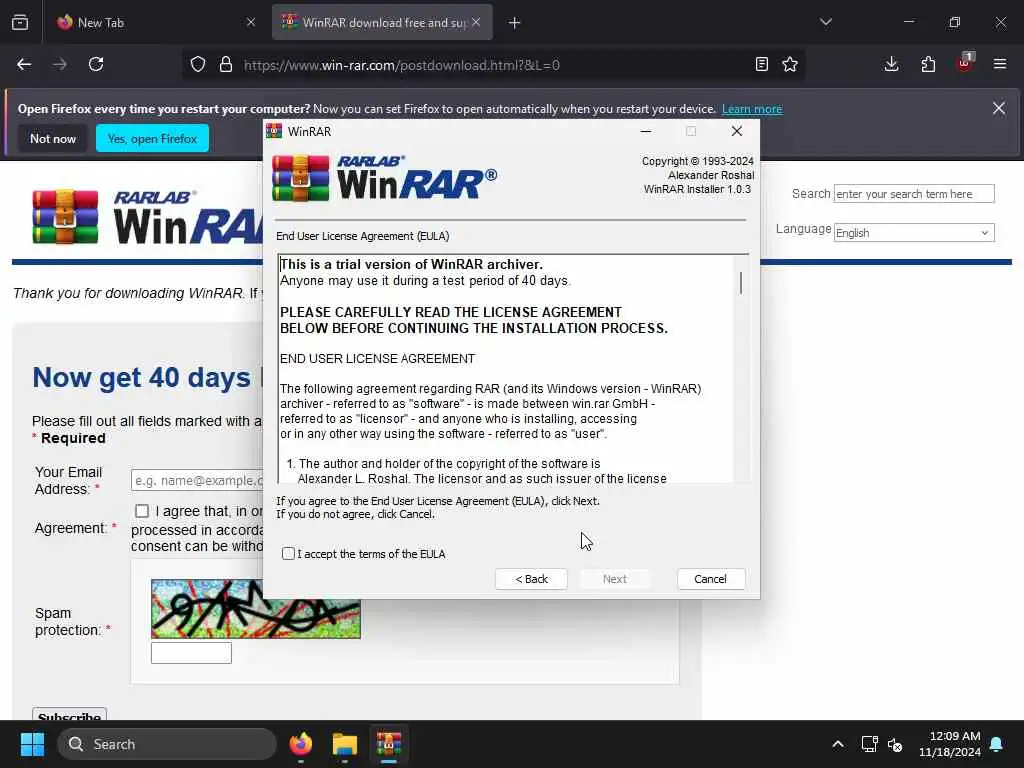Click Yes, open Firefox button
The width and height of the screenshot is (1024, 768).
(152, 138)
